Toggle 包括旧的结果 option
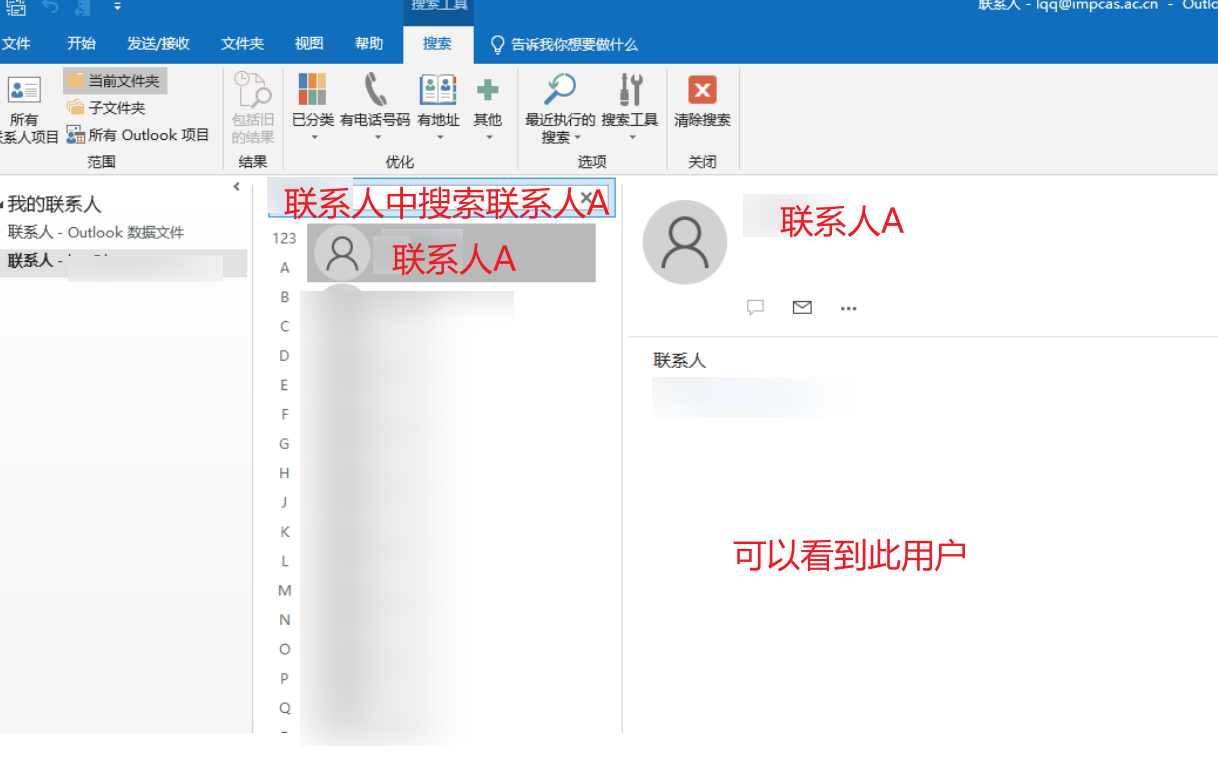Viewport: 1218px width, 772px height. coord(252,105)
